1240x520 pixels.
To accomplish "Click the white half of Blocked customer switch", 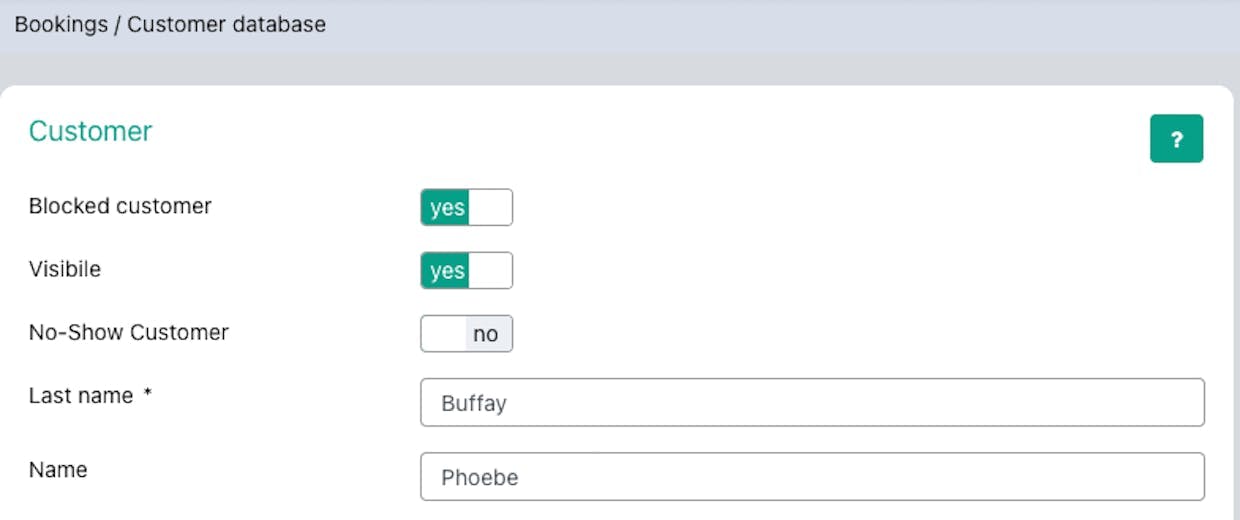I will point(490,207).
